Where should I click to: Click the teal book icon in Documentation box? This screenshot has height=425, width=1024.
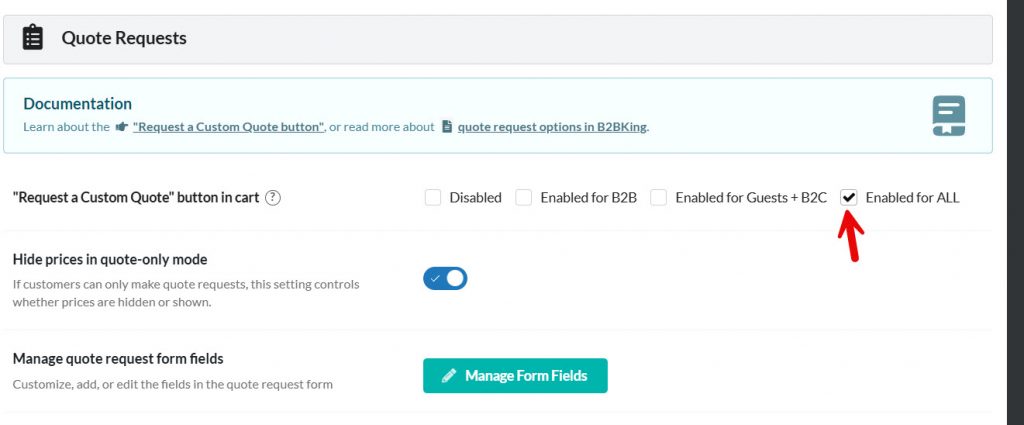pos(948,116)
